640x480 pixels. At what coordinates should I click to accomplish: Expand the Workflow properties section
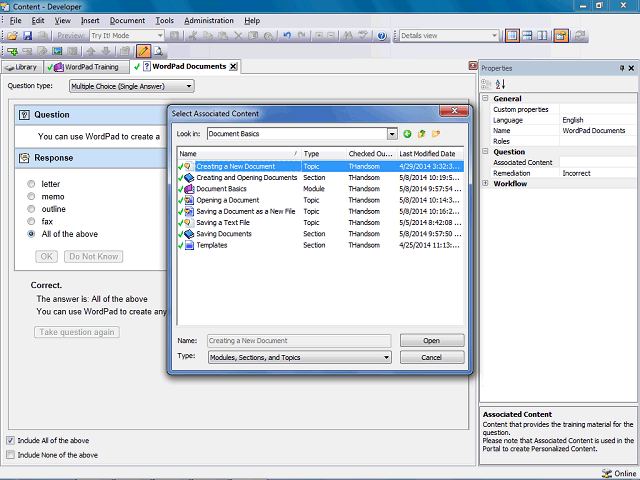pos(485,183)
